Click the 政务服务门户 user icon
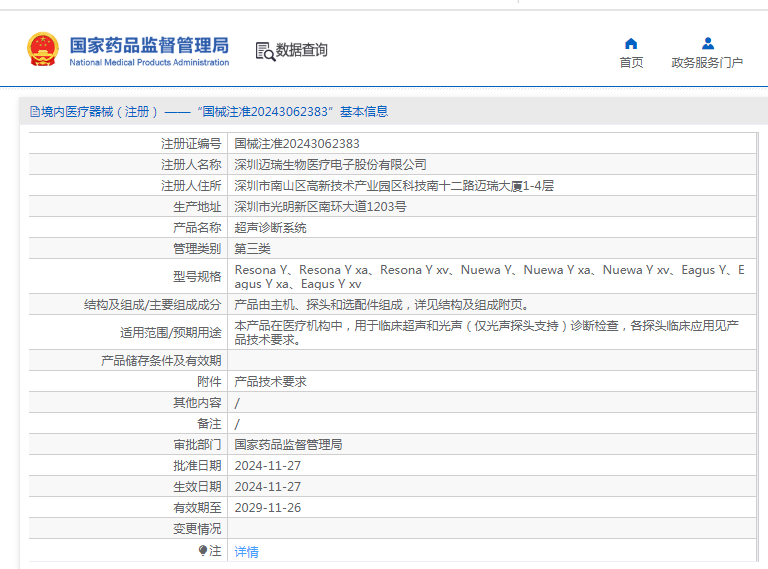 click(x=708, y=44)
